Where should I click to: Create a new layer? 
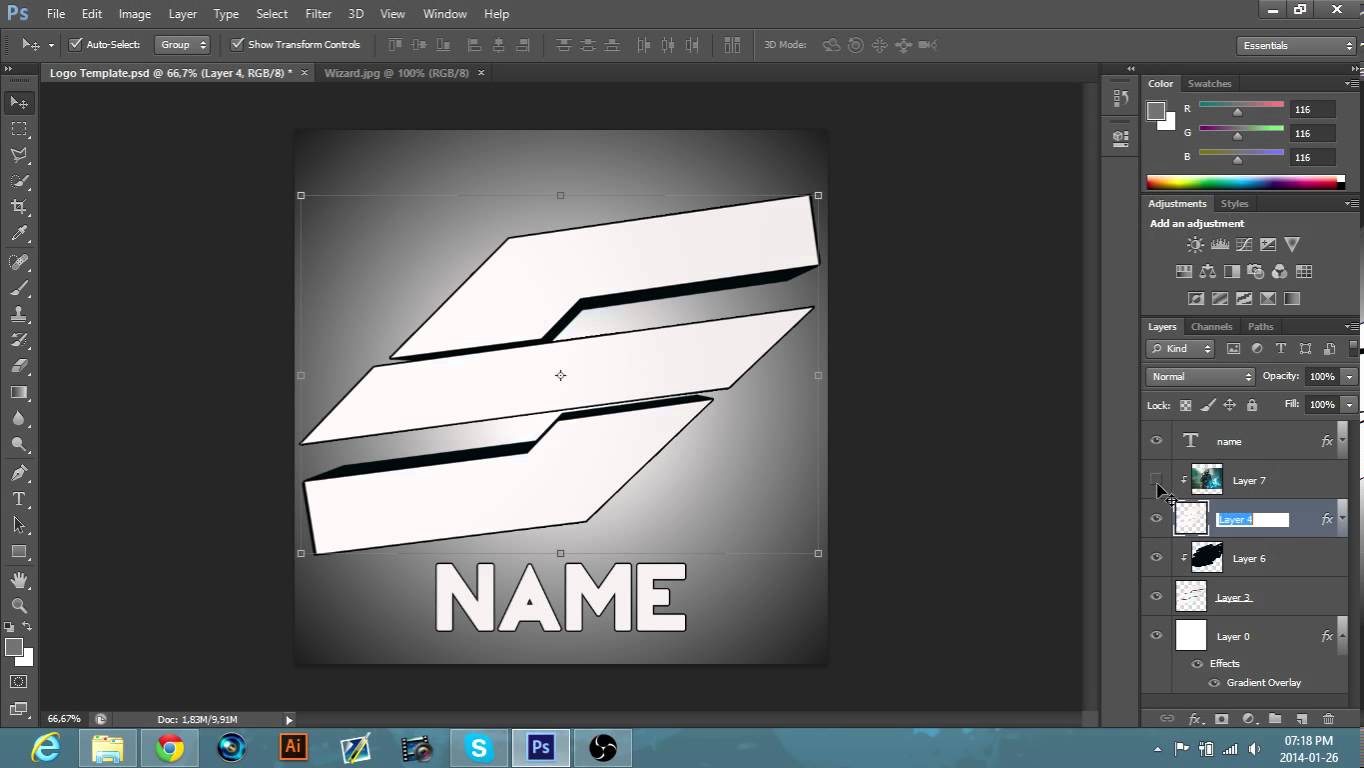click(1302, 718)
